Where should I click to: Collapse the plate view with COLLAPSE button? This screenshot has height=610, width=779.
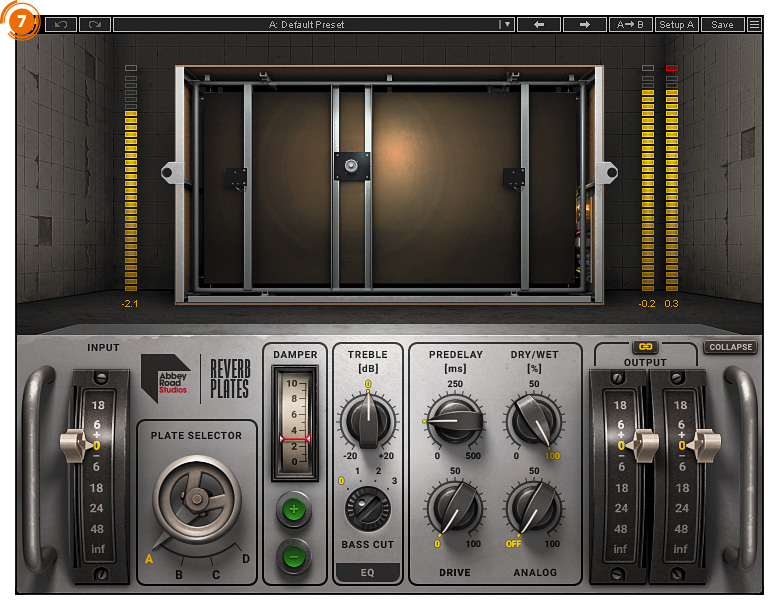(730, 347)
